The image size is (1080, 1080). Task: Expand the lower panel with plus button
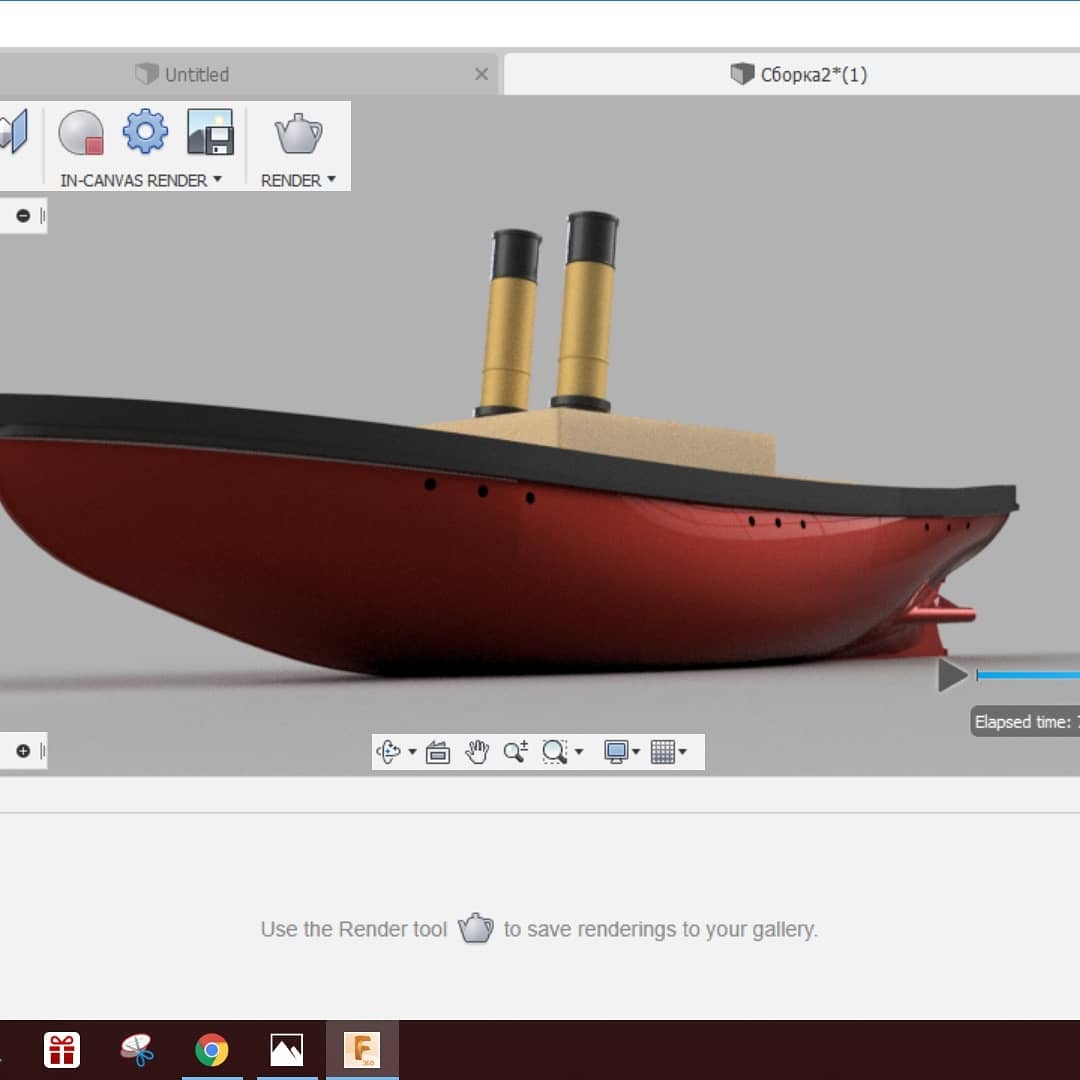click(23, 751)
